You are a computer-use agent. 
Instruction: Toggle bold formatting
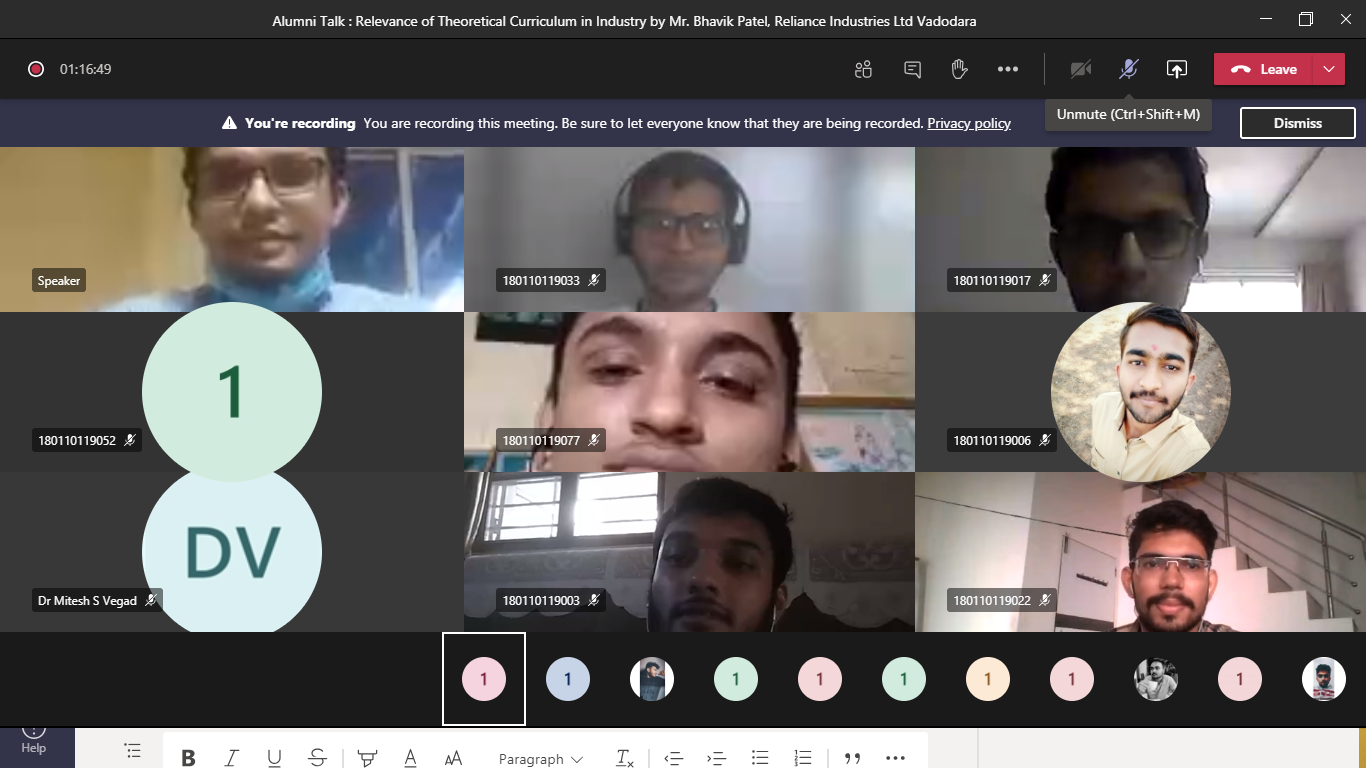[188, 758]
